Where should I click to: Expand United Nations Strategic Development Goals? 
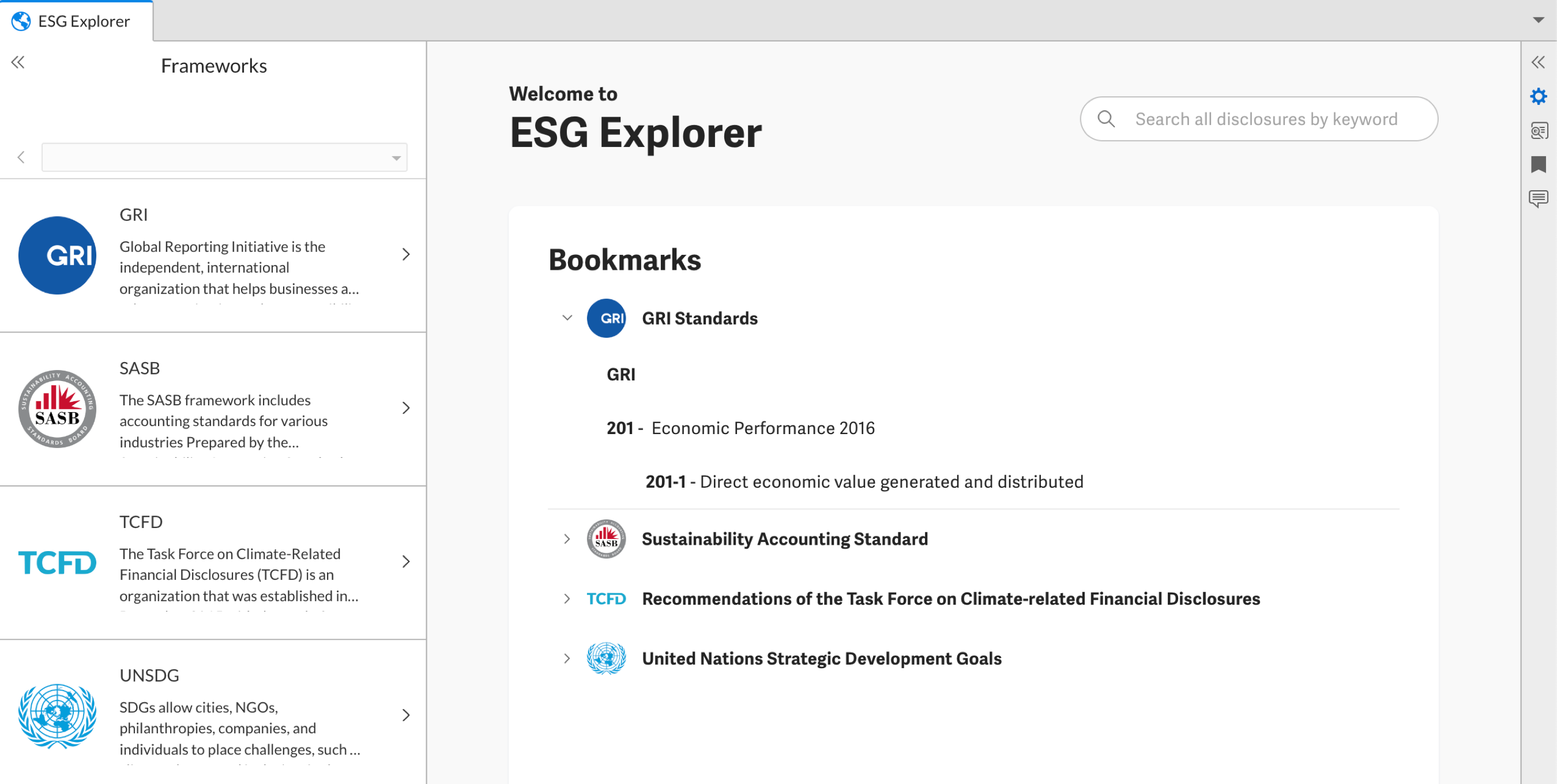coord(566,658)
